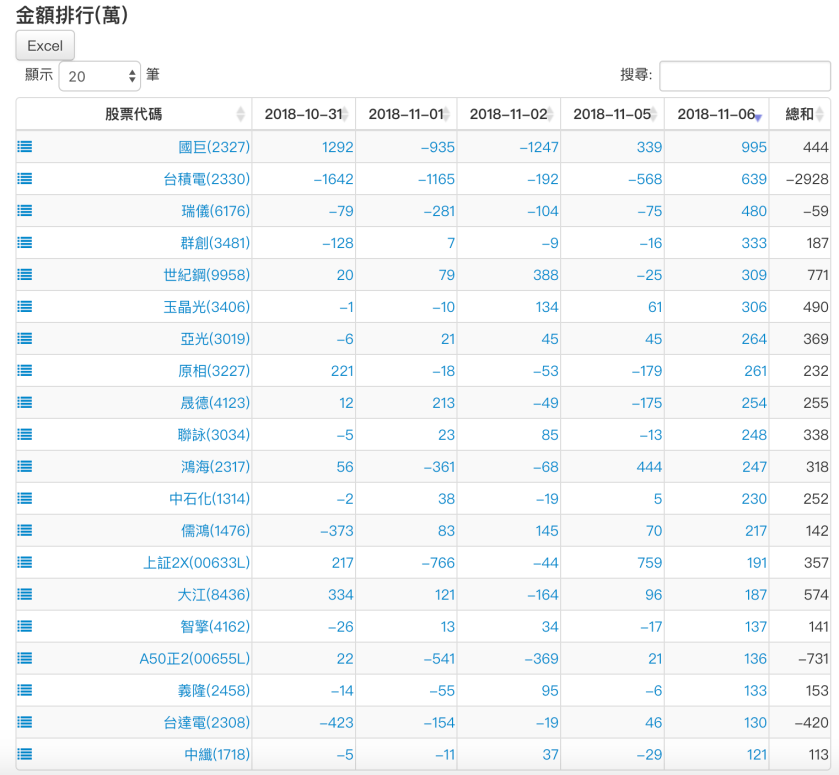Viewport: 839px width, 775px height.
Task: Open the detail icon for 大江(8436)
Action: coord(23,594)
